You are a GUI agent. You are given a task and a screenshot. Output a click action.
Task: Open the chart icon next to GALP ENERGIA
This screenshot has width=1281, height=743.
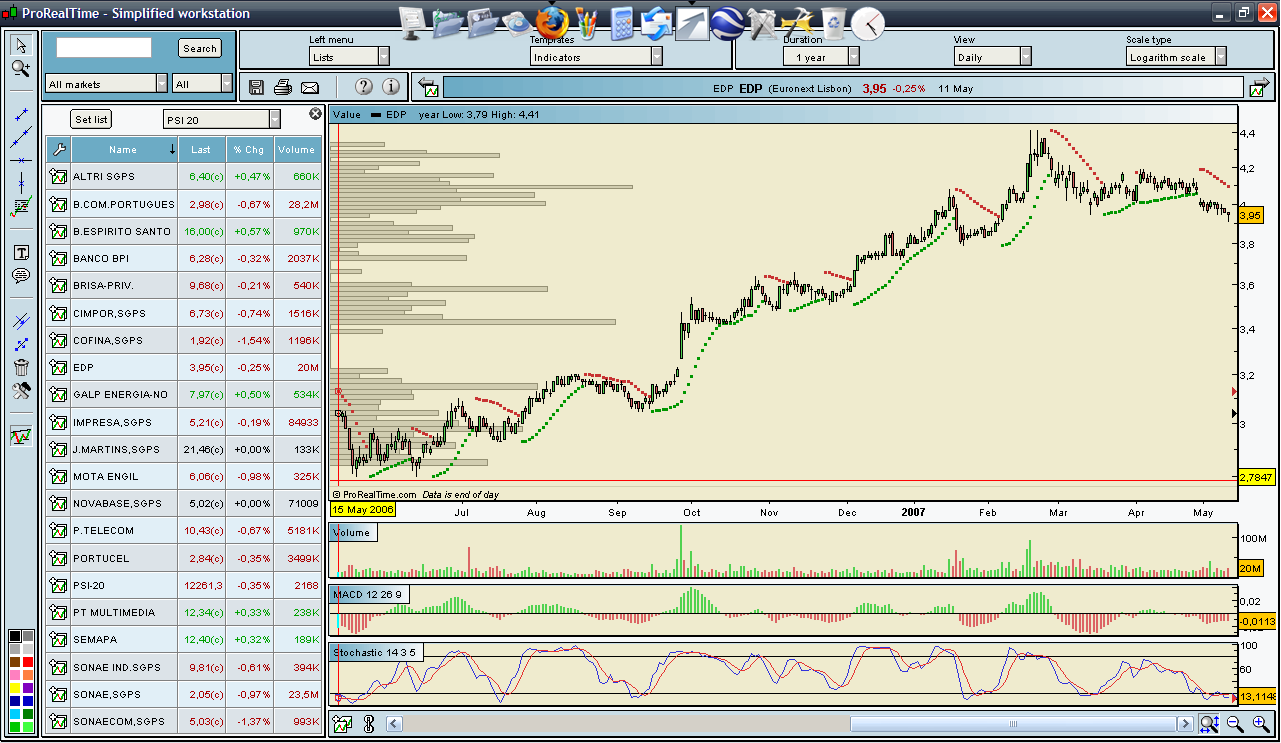tap(58, 395)
